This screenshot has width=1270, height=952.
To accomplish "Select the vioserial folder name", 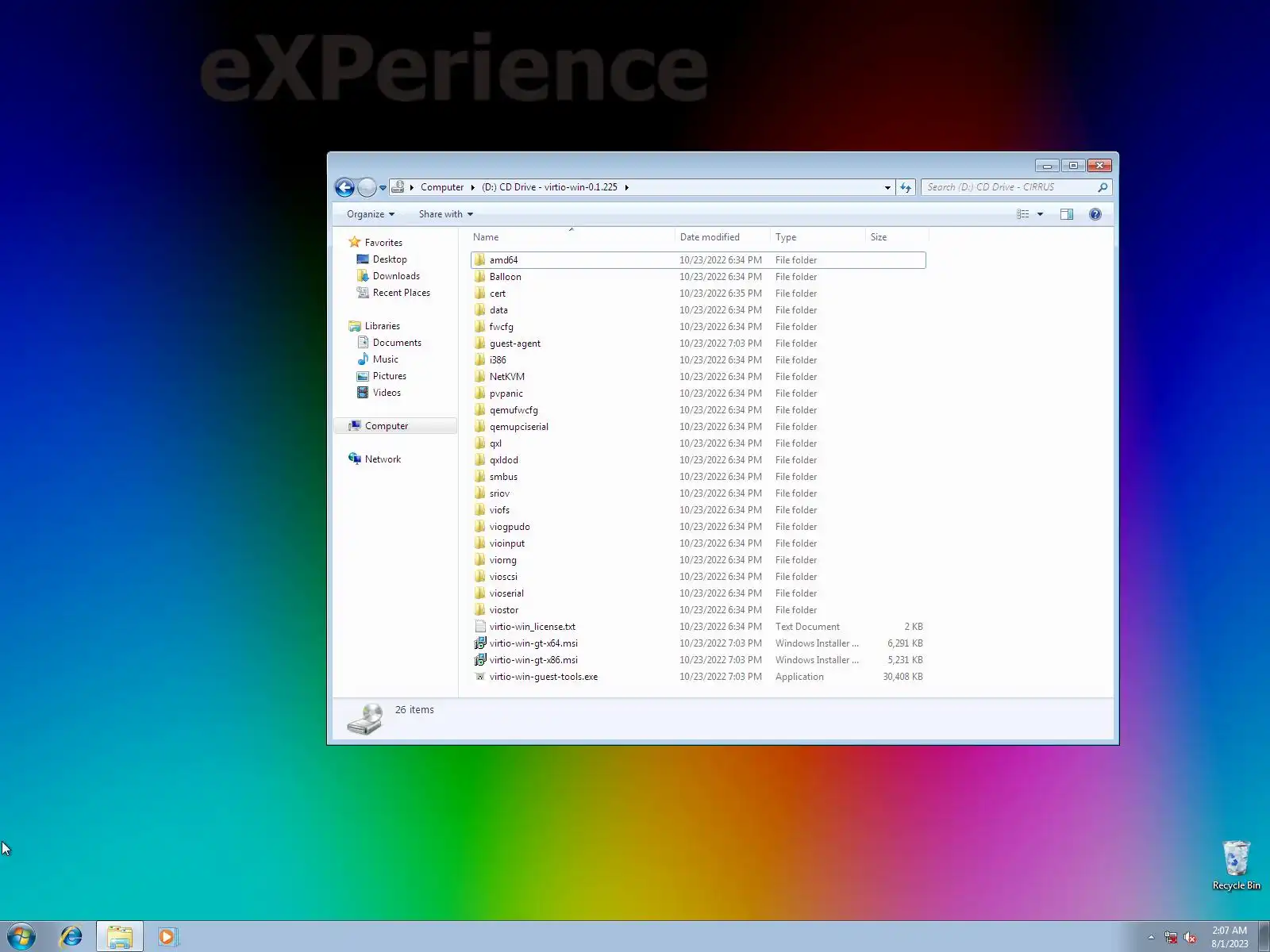I will click(x=506, y=593).
